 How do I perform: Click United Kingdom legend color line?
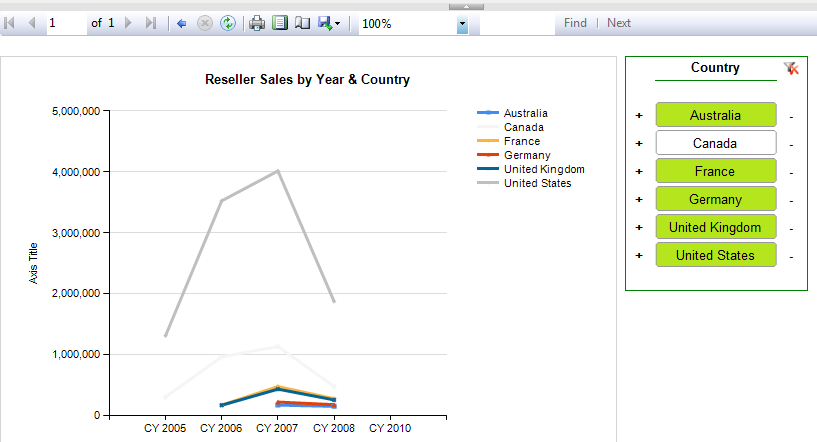point(488,169)
